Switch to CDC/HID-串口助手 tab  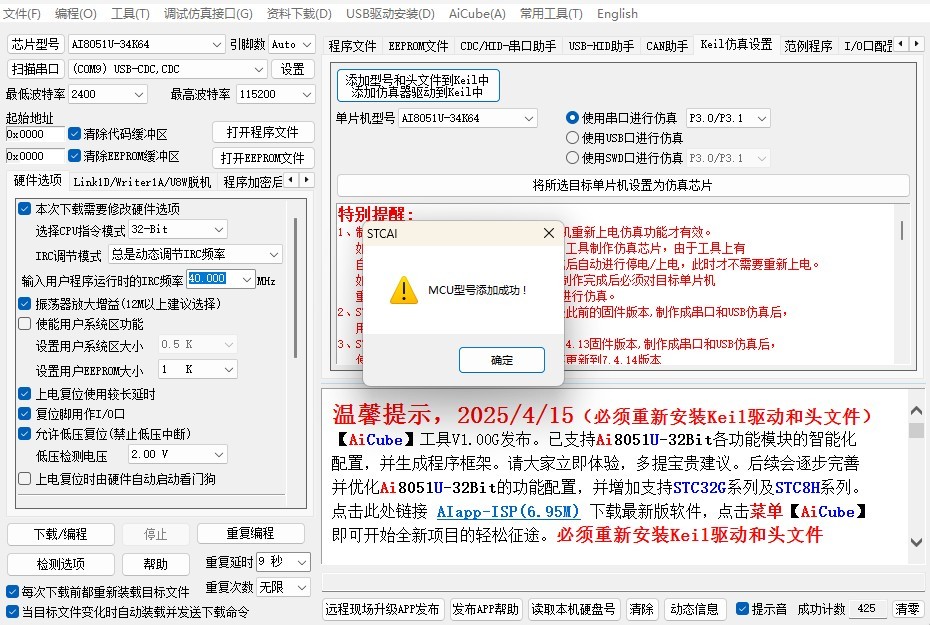[x=508, y=46]
